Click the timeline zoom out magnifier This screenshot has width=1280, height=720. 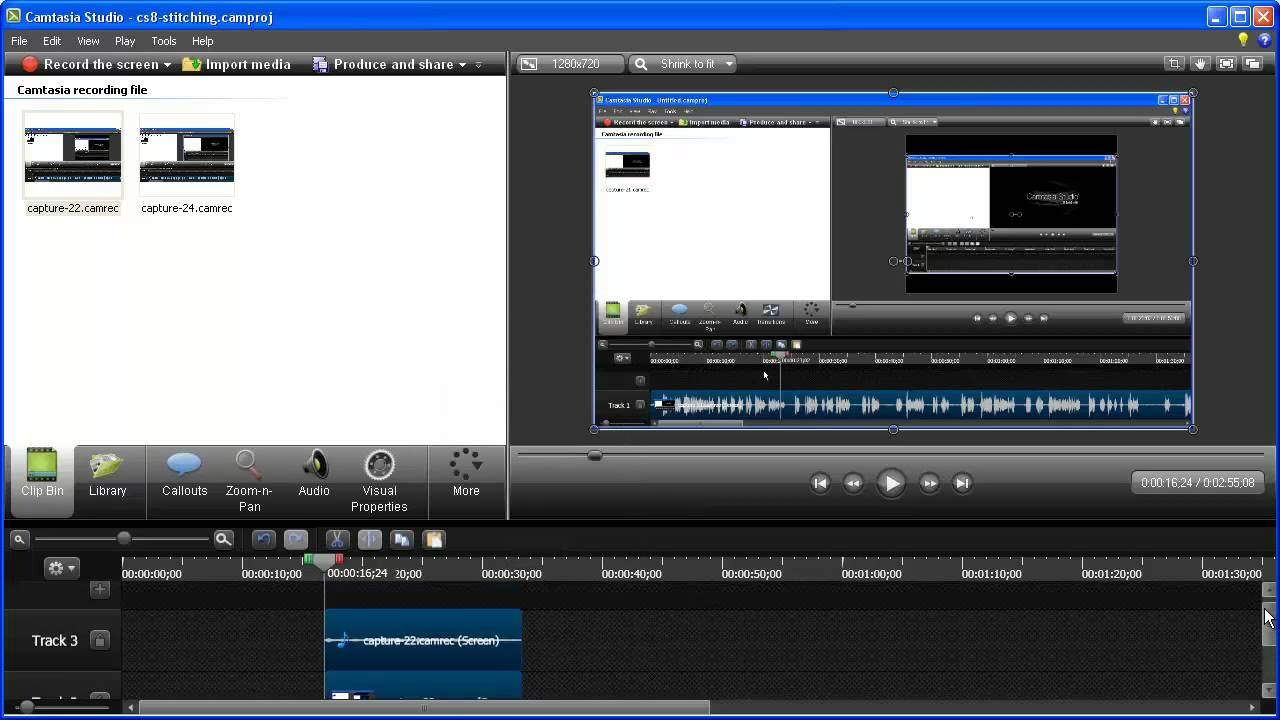[x=18, y=539]
